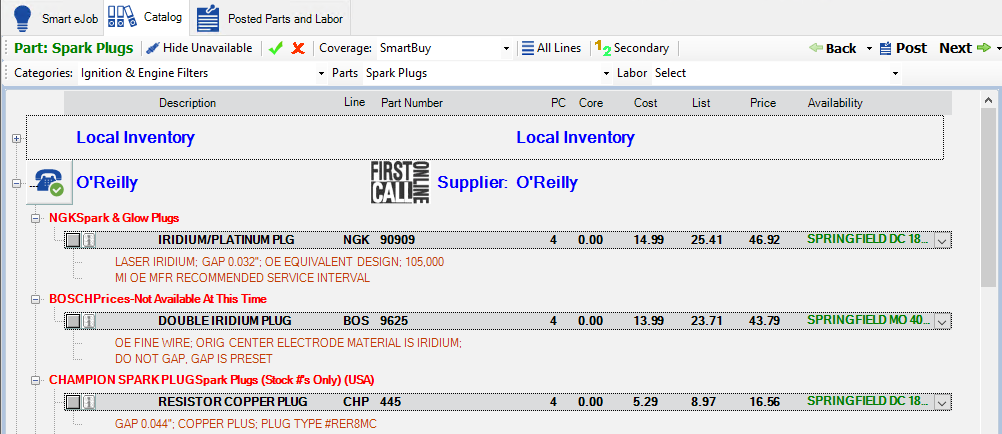This screenshot has width=1002, height=434.
Task: Click the Price column header
Action: coord(763,103)
